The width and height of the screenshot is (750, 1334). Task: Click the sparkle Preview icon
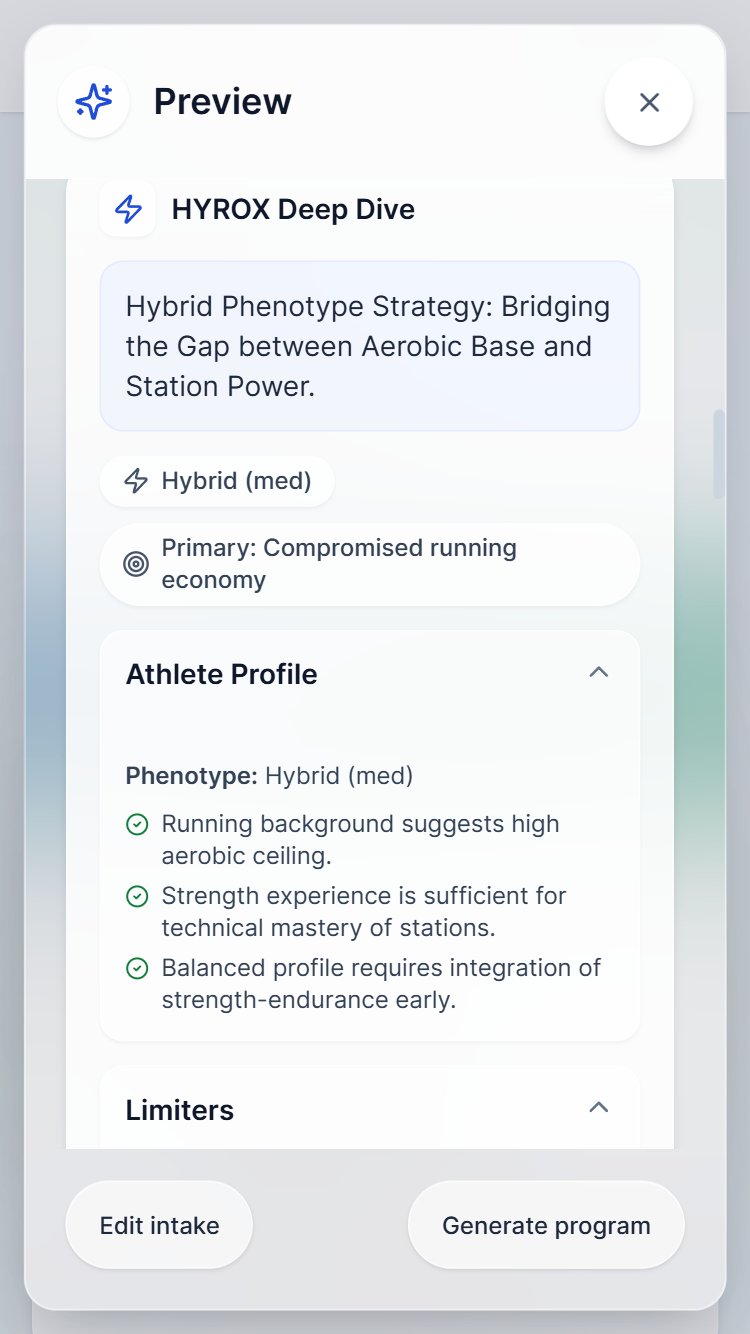coord(94,101)
